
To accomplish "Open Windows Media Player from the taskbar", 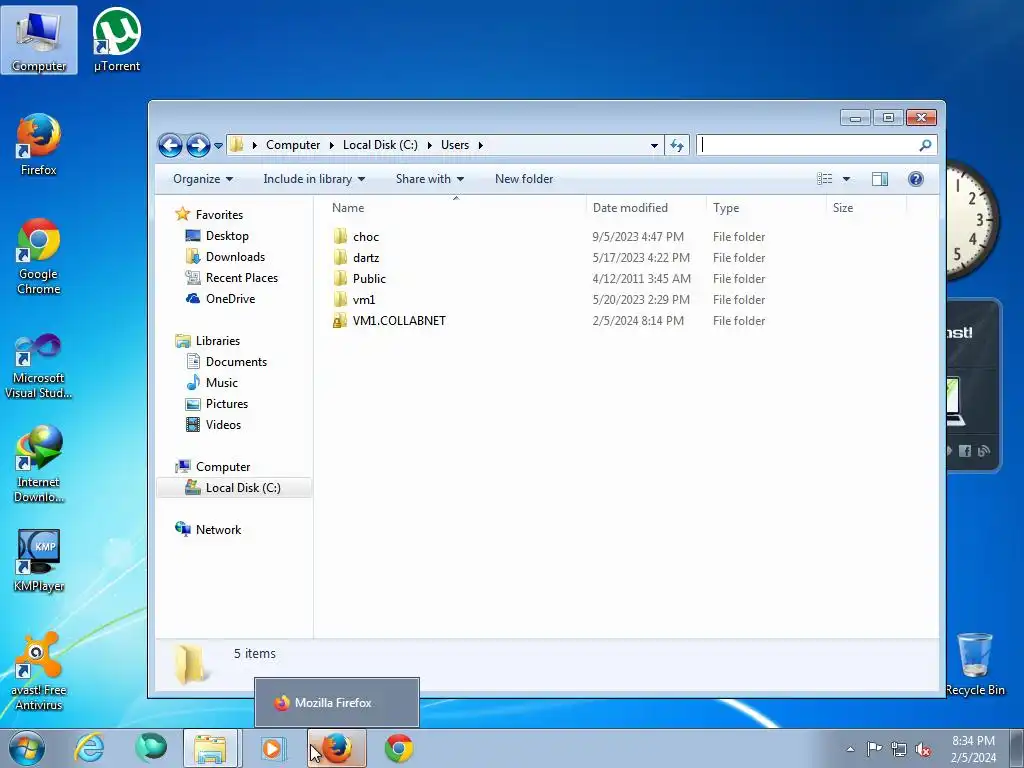I will pyautogui.click(x=274, y=748).
